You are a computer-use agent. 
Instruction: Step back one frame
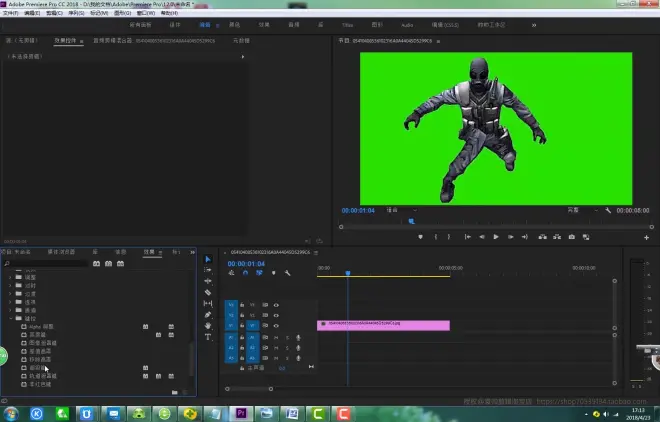click(482, 237)
